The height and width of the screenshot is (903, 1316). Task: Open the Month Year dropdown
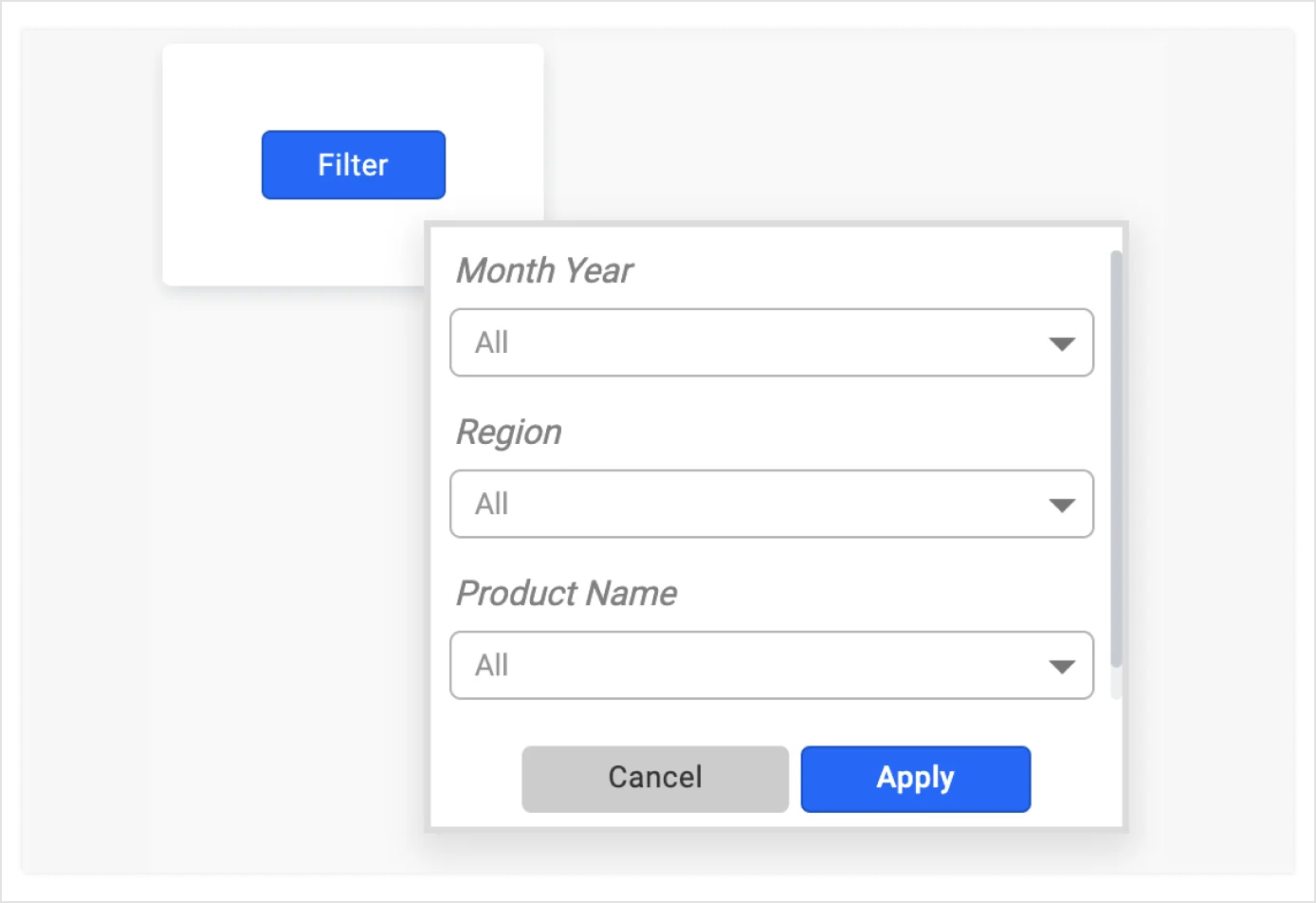tap(771, 342)
